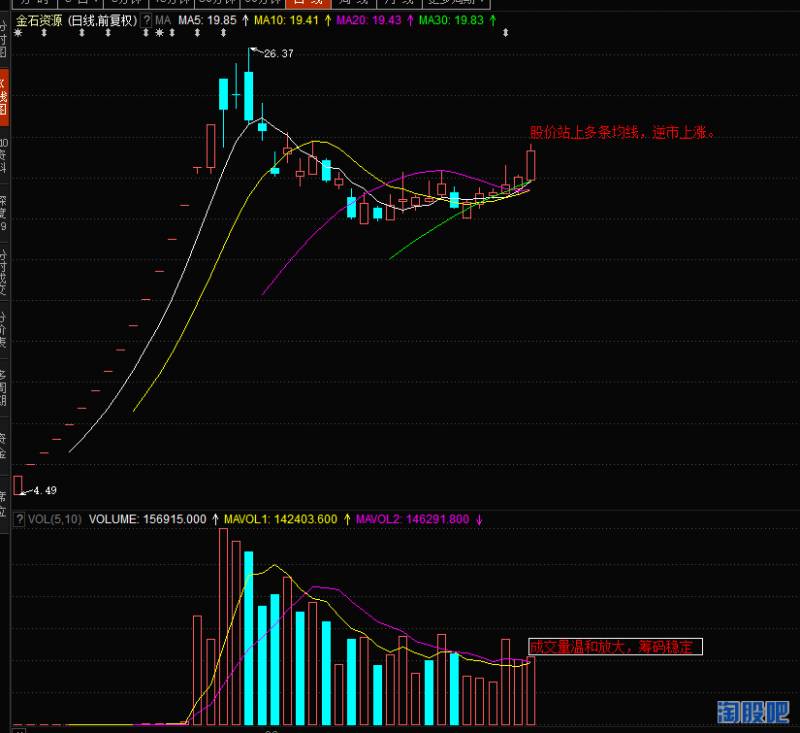The height and width of the screenshot is (733, 800).
Task: Click the isolated info marker right of MA30 arrow
Action: pos(505,33)
